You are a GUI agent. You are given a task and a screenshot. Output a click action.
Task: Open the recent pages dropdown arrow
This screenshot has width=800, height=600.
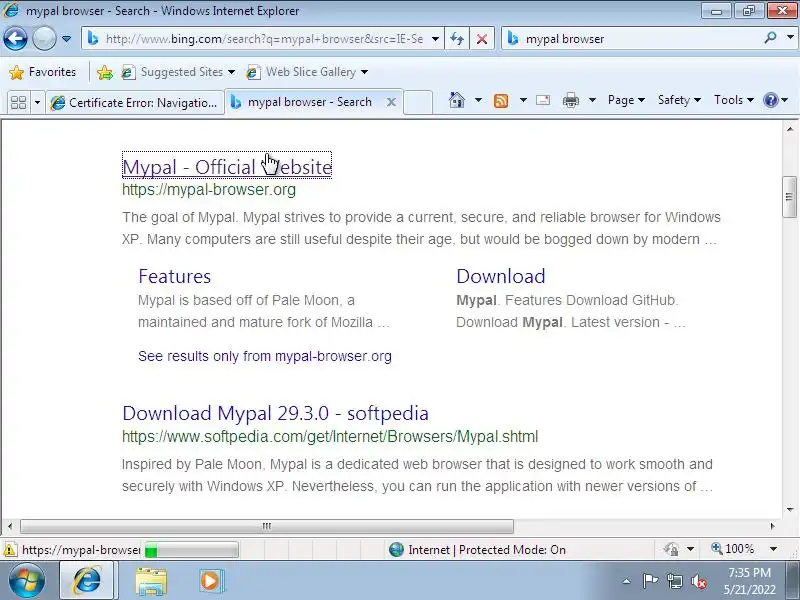pos(66,39)
